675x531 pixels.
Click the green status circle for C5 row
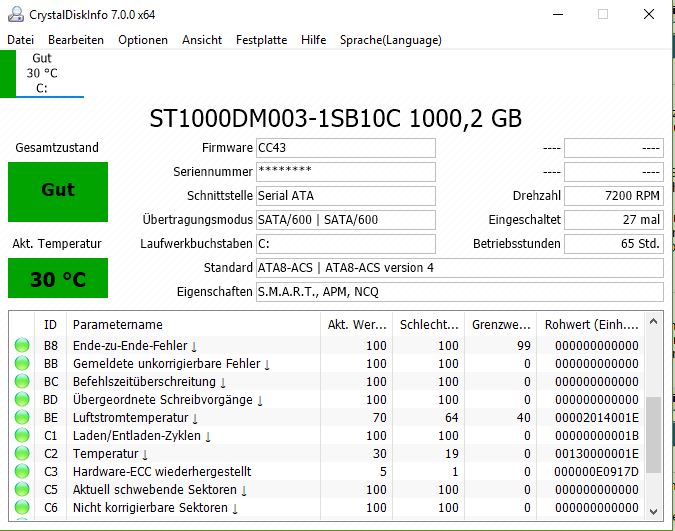(x=22, y=490)
